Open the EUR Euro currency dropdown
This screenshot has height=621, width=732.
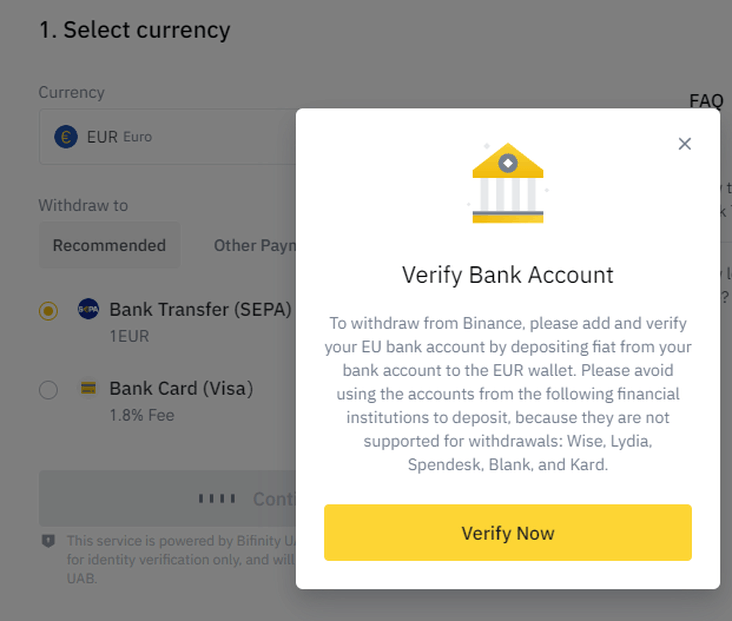click(x=168, y=137)
